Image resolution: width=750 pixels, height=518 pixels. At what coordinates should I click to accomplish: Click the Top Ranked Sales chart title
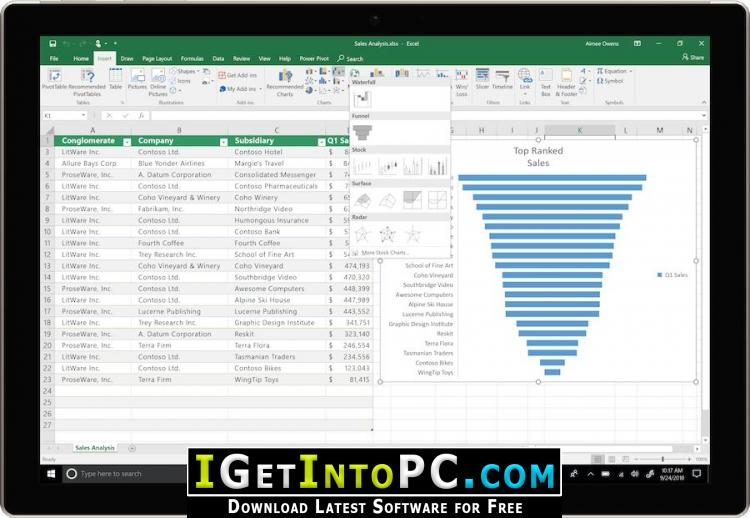pyautogui.click(x=538, y=157)
